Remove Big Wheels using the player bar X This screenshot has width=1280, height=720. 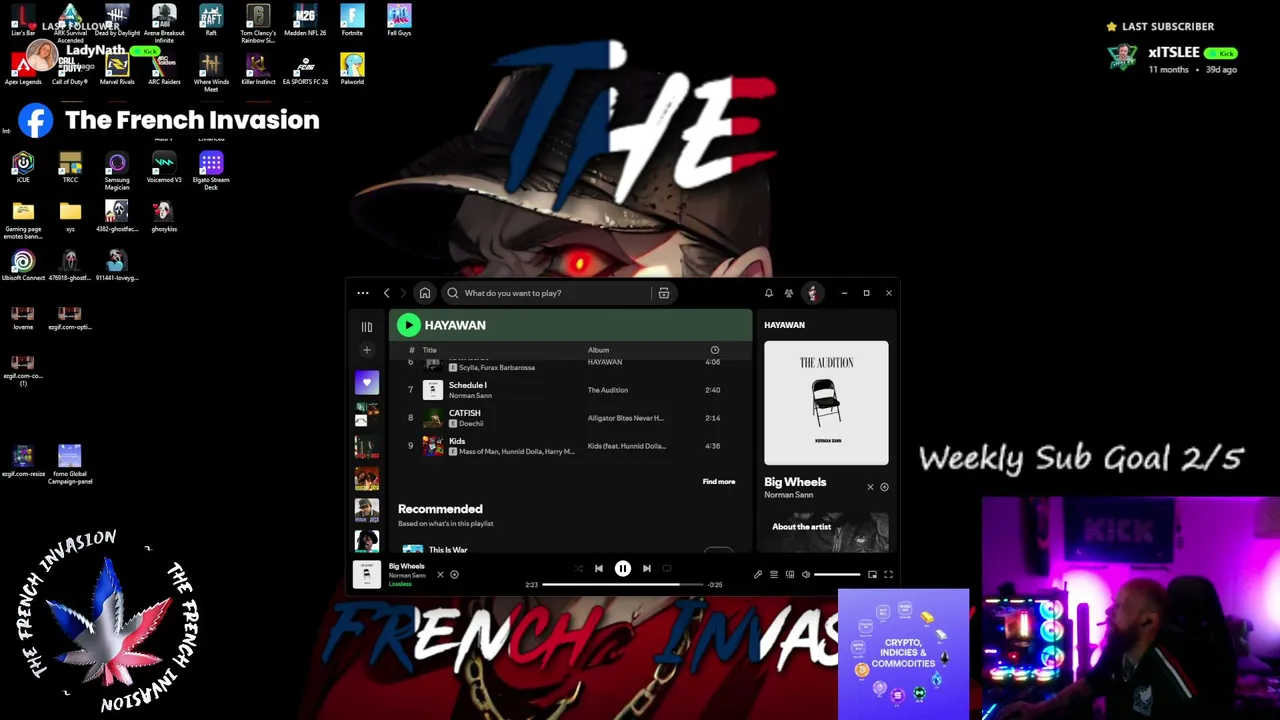click(x=440, y=575)
